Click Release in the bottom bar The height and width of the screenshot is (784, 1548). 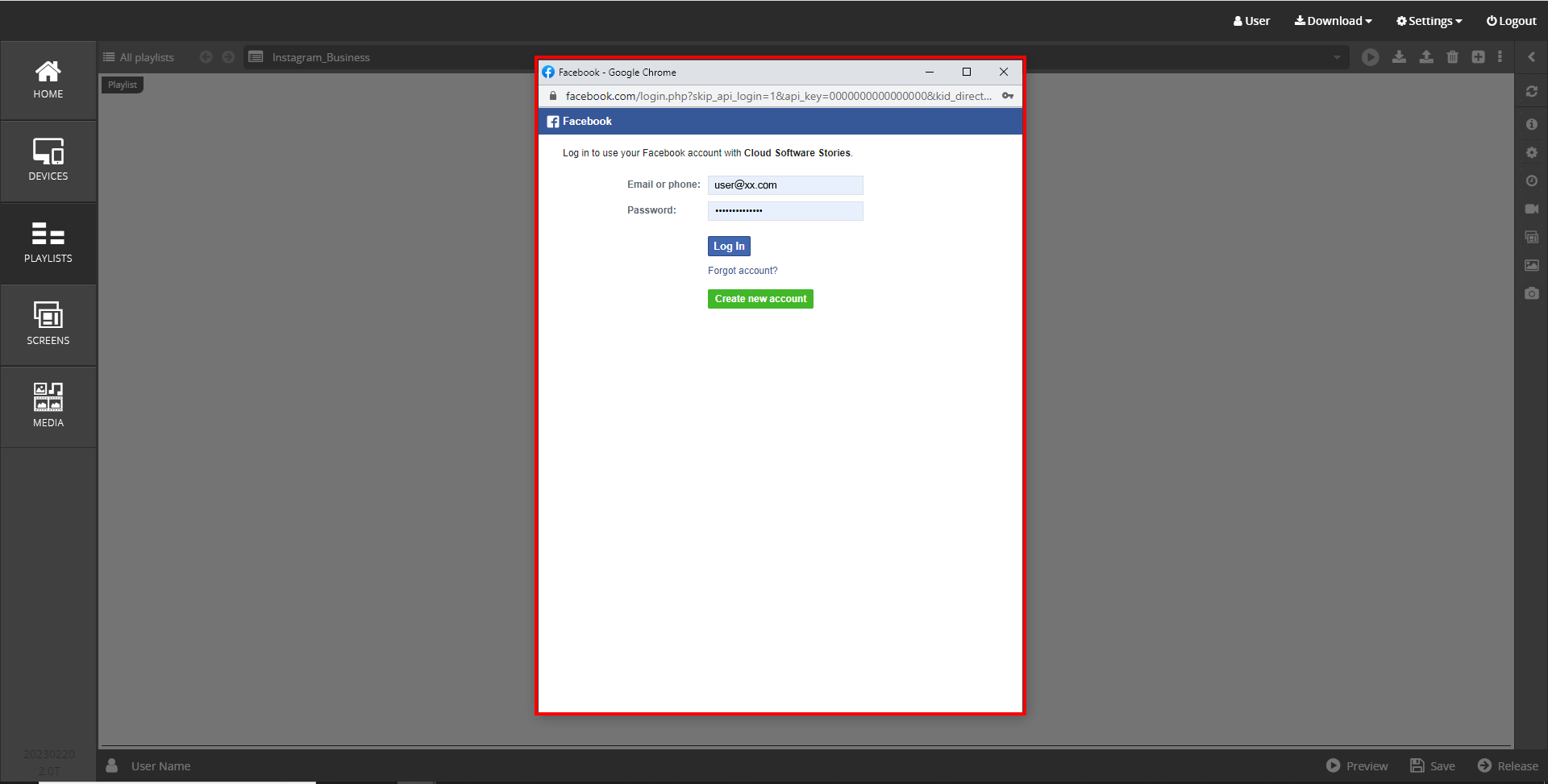1508,765
